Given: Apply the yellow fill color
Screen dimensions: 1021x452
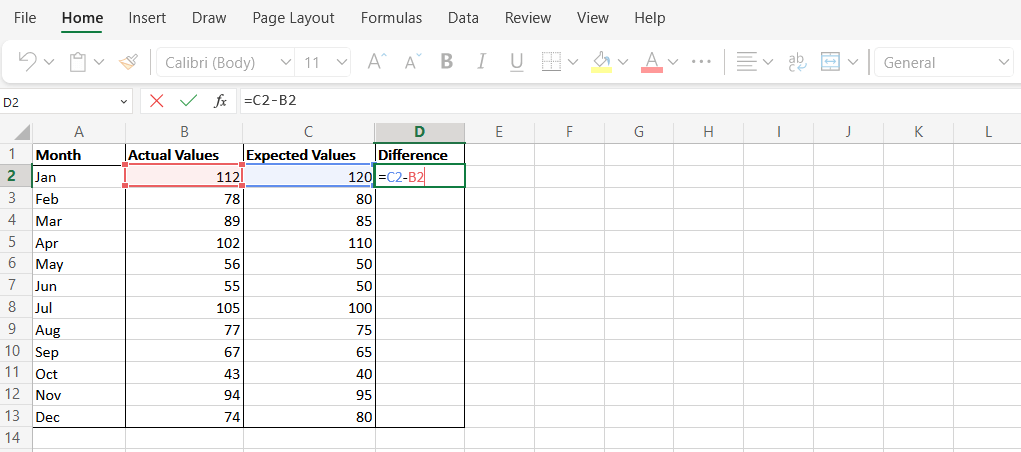Looking at the screenshot, I should [x=601, y=62].
